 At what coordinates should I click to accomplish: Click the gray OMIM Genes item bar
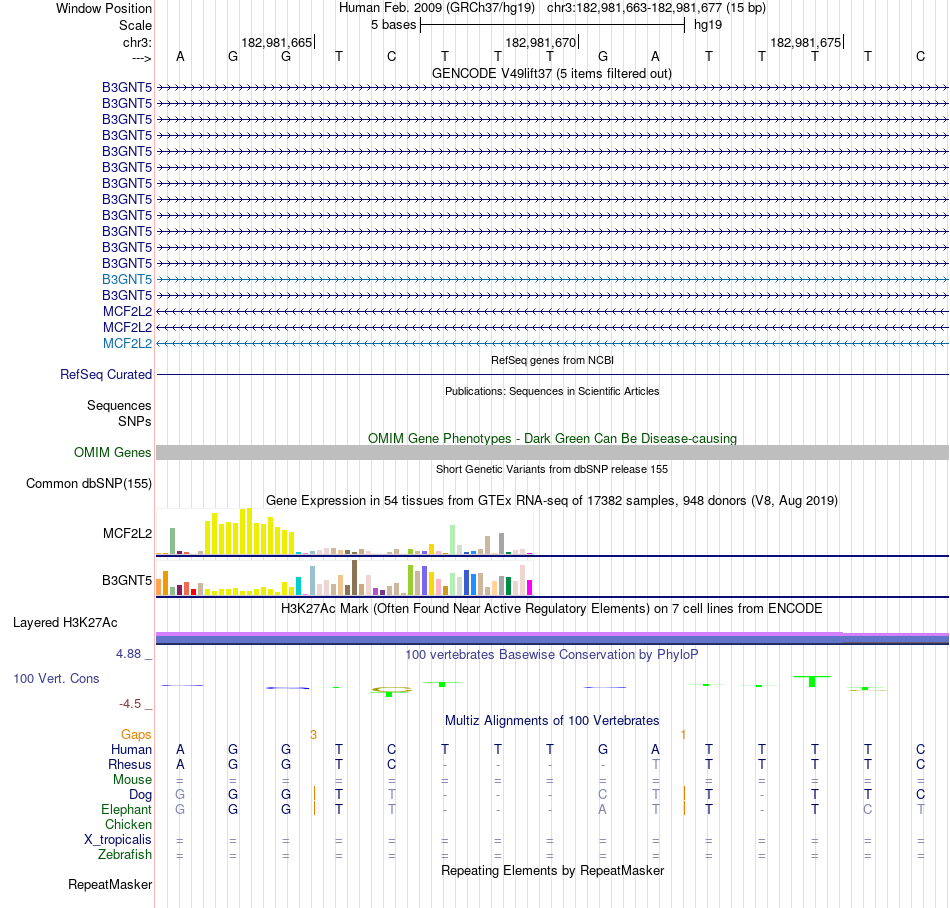tap(552, 452)
